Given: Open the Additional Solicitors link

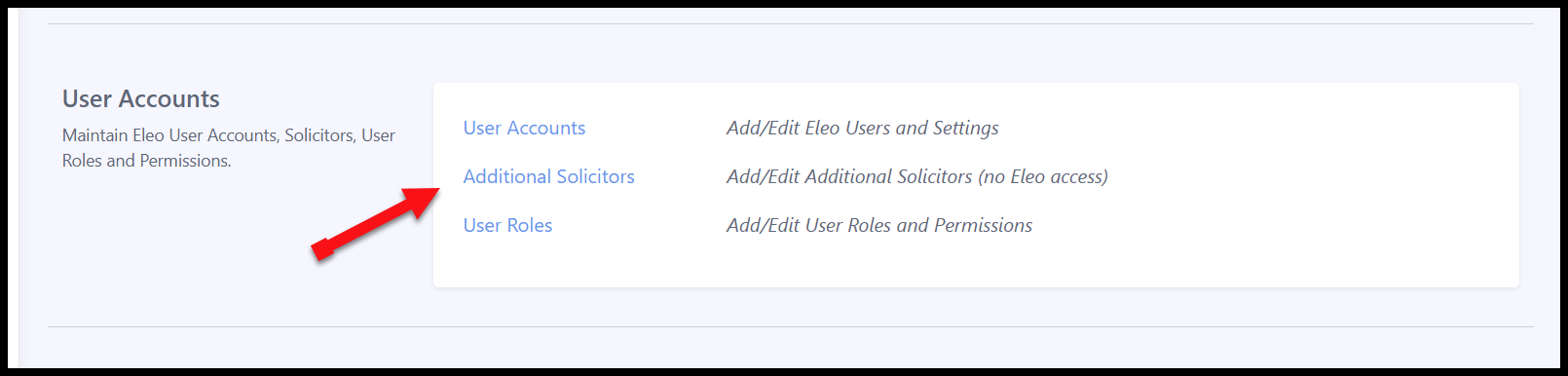Looking at the screenshot, I should (x=548, y=176).
